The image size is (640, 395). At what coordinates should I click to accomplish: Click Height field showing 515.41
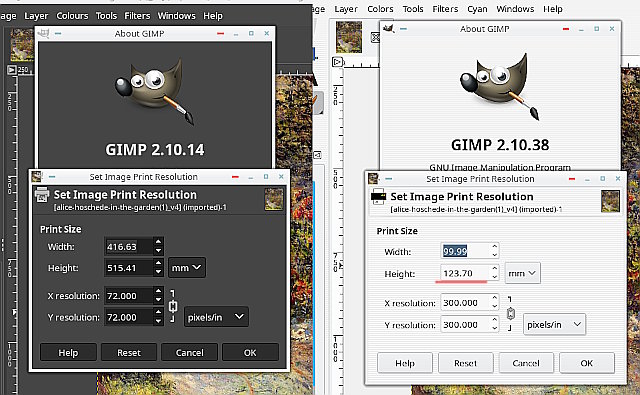(x=129, y=268)
